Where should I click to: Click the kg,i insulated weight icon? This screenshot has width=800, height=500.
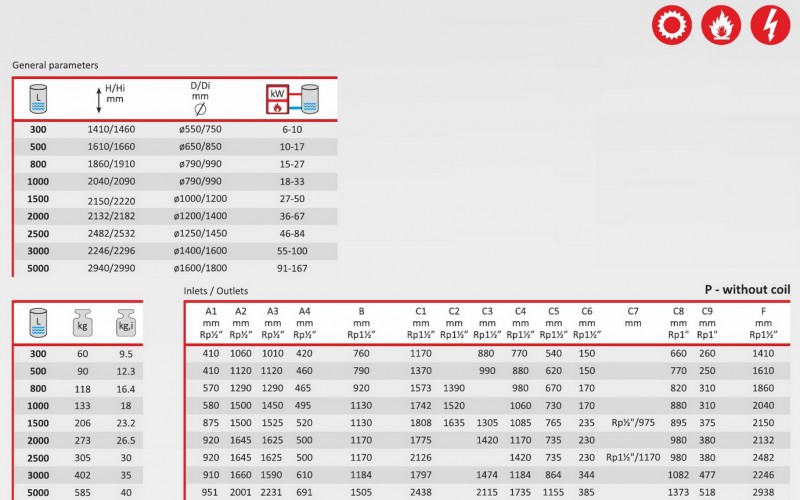126,323
